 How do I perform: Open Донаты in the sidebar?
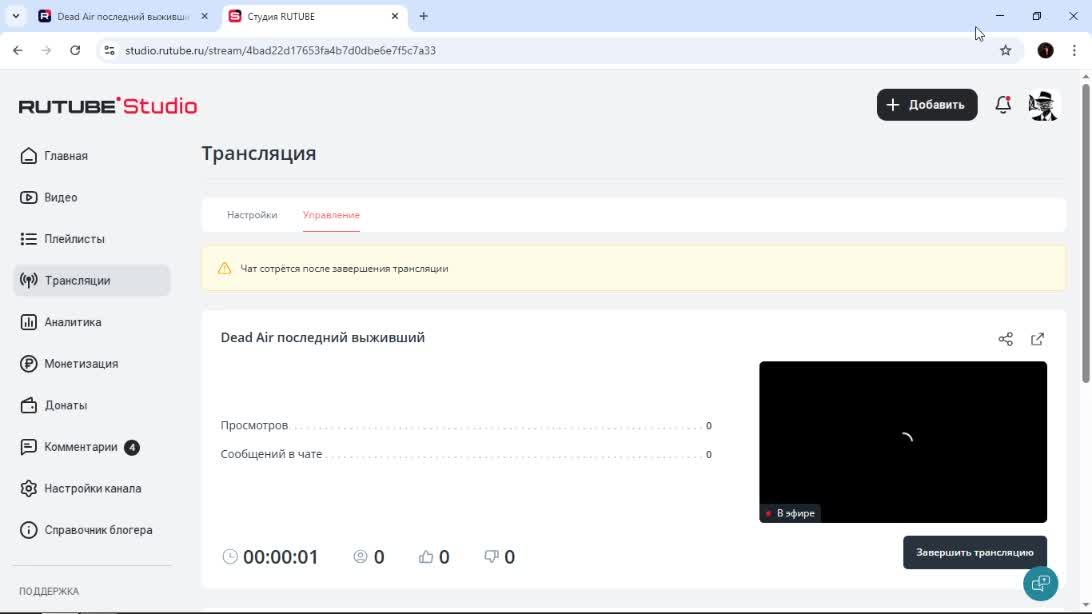[91, 405]
